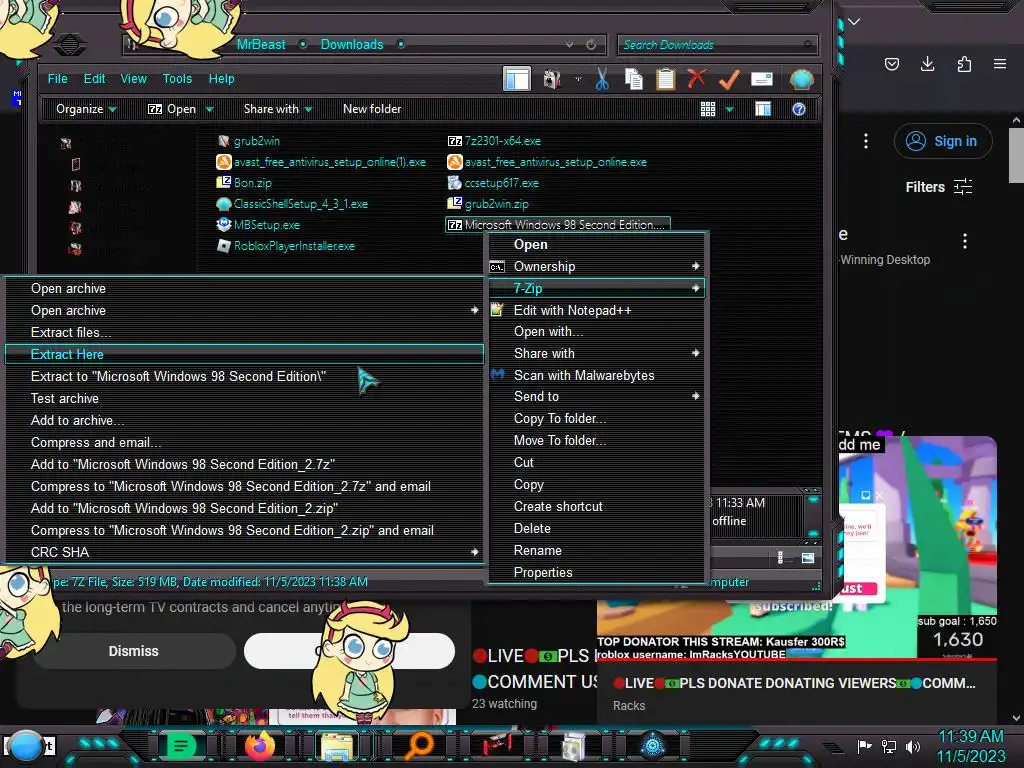The width and height of the screenshot is (1024, 768).
Task: Open Firefox downloads arrow icon
Action: (927, 64)
